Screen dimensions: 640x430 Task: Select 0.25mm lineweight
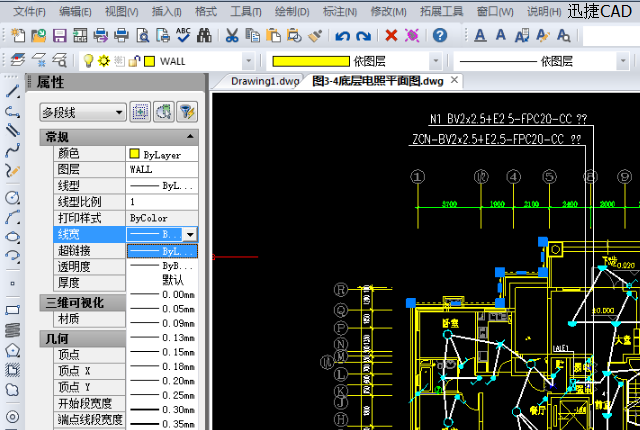tap(162, 395)
